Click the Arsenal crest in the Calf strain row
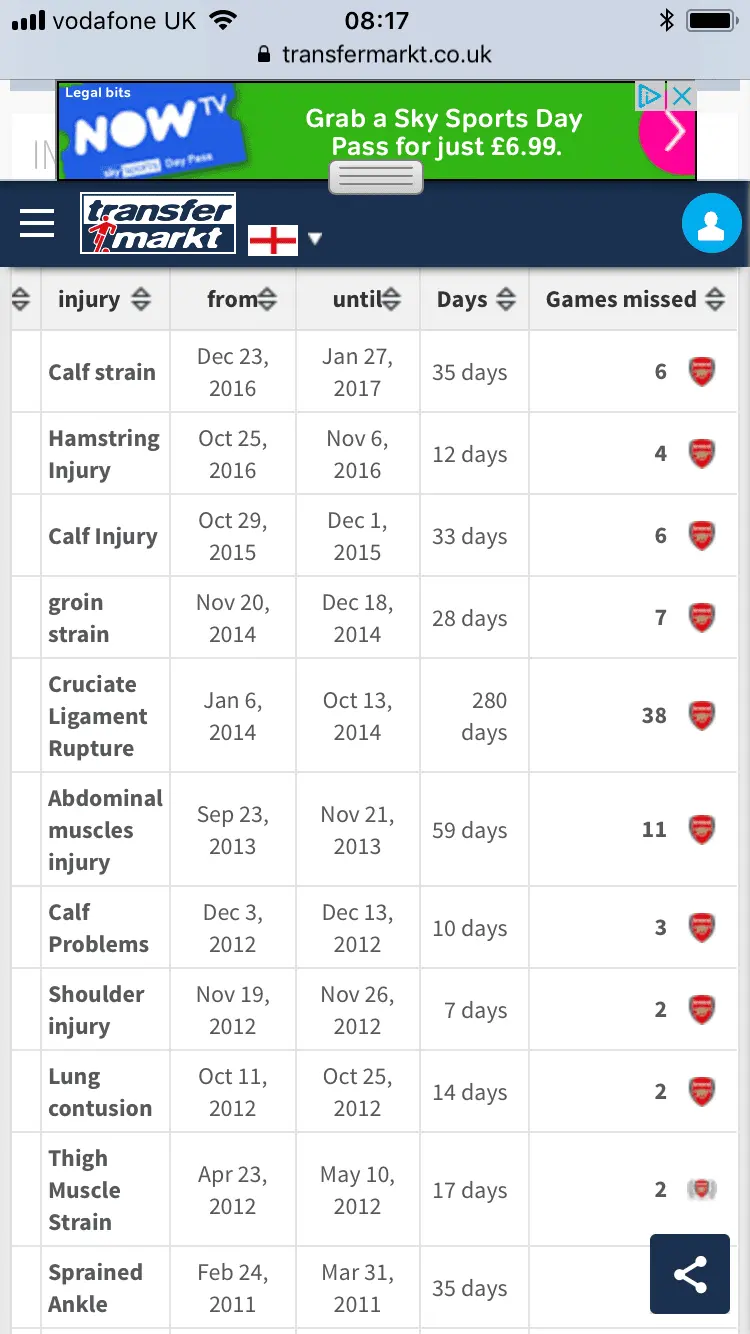The width and height of the screenshot is (750, 1334). pyautogui.click(x=702, y=372)
